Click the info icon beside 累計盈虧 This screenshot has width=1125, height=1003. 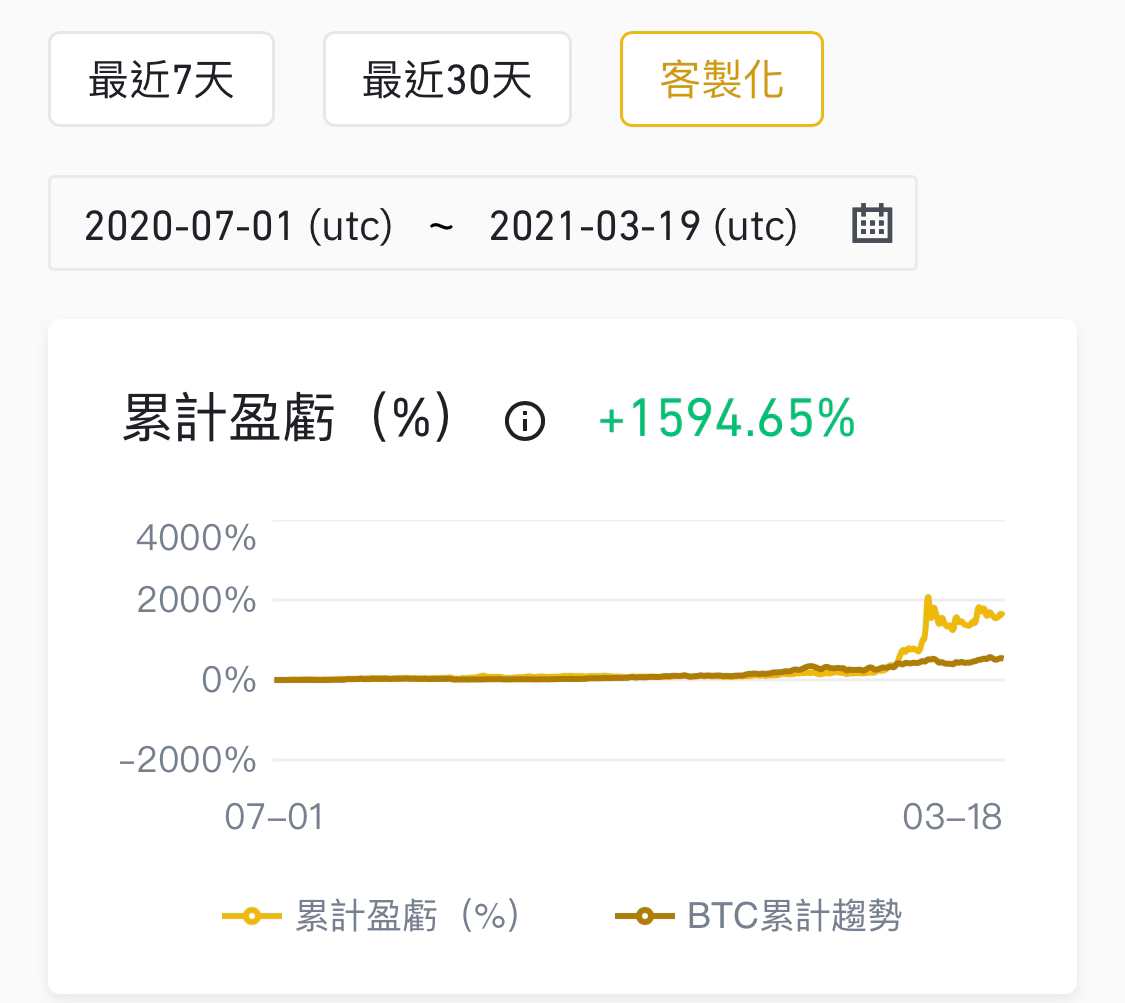pyautogui.click(x=524, y=420)
